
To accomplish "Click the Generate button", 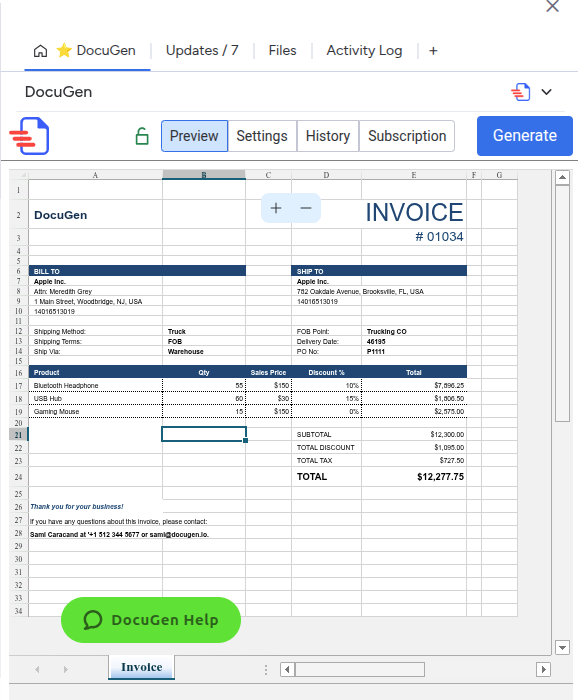I will coord(524,136).
